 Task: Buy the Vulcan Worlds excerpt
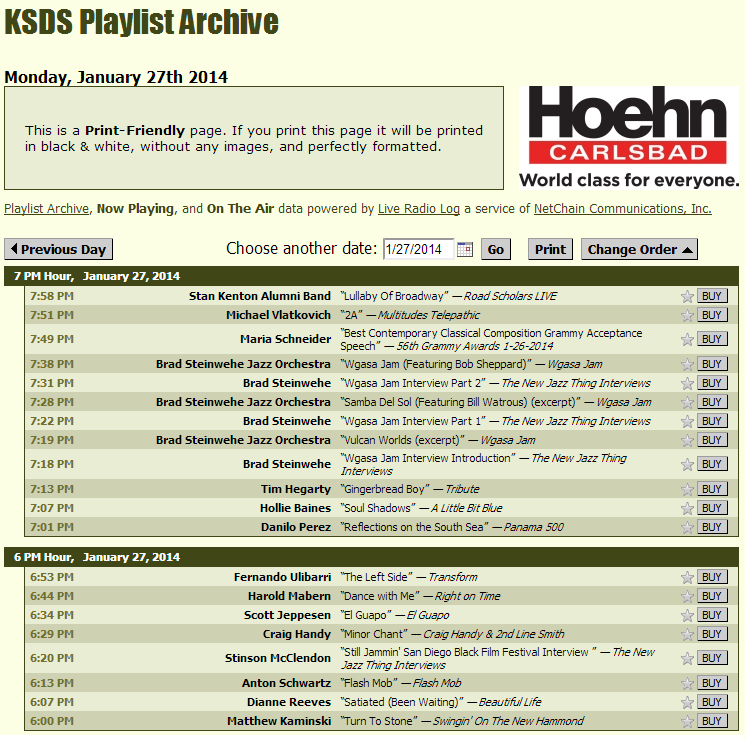714,441
